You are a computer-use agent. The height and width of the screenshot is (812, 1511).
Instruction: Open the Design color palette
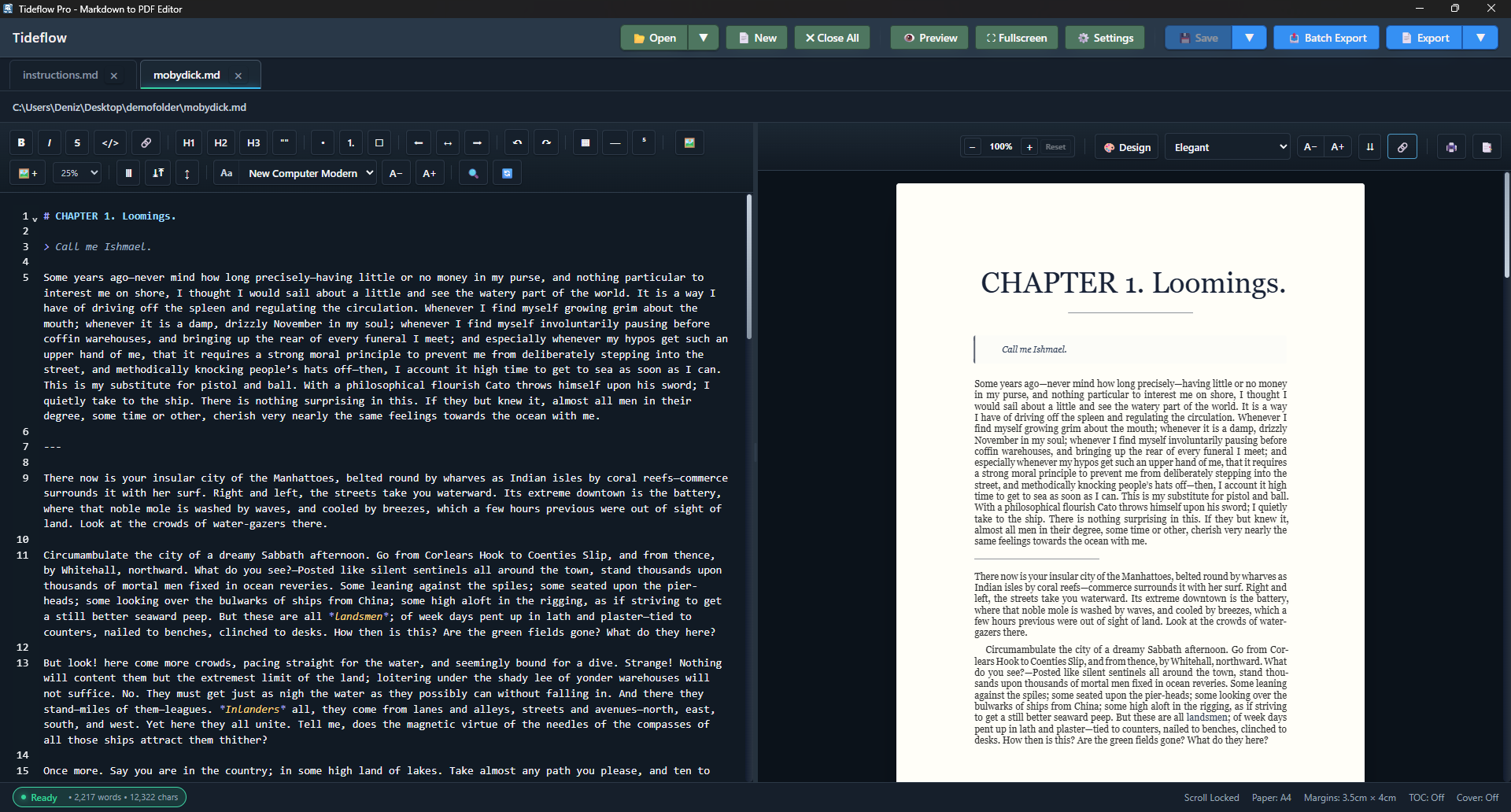click(1125, 146)
